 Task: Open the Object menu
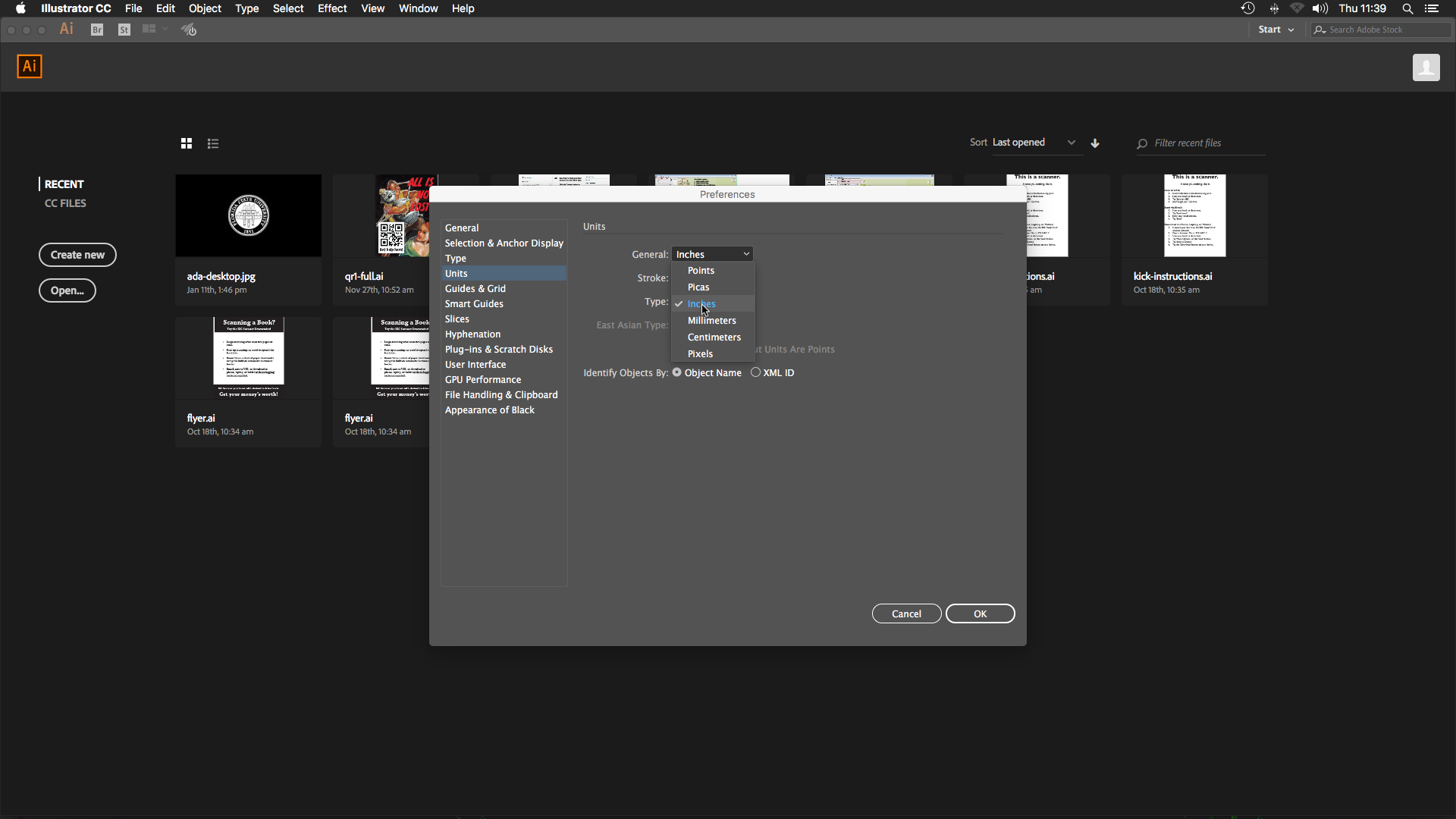[x=205, y=8]
